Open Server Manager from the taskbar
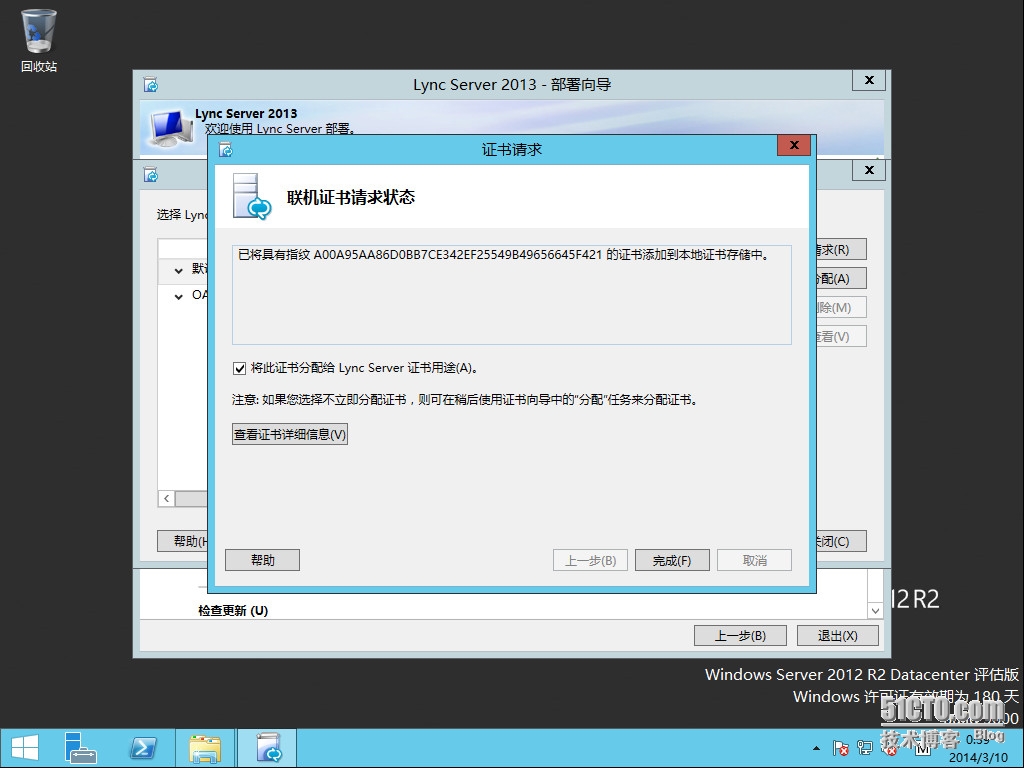Viewport: 1024px width, 768px height. (x=80, y=748)
